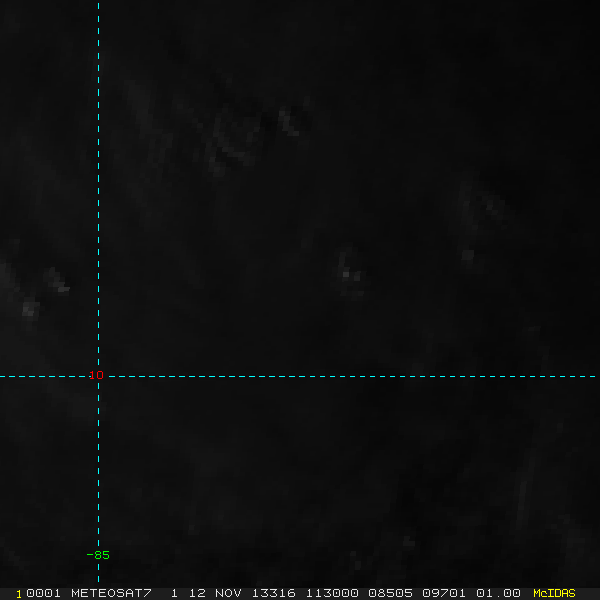Image resolution: width=600 pixels, height=600 pixels.
Task: Click the METEOSAT7 satellite label
Action: click(x=111, y=593)
